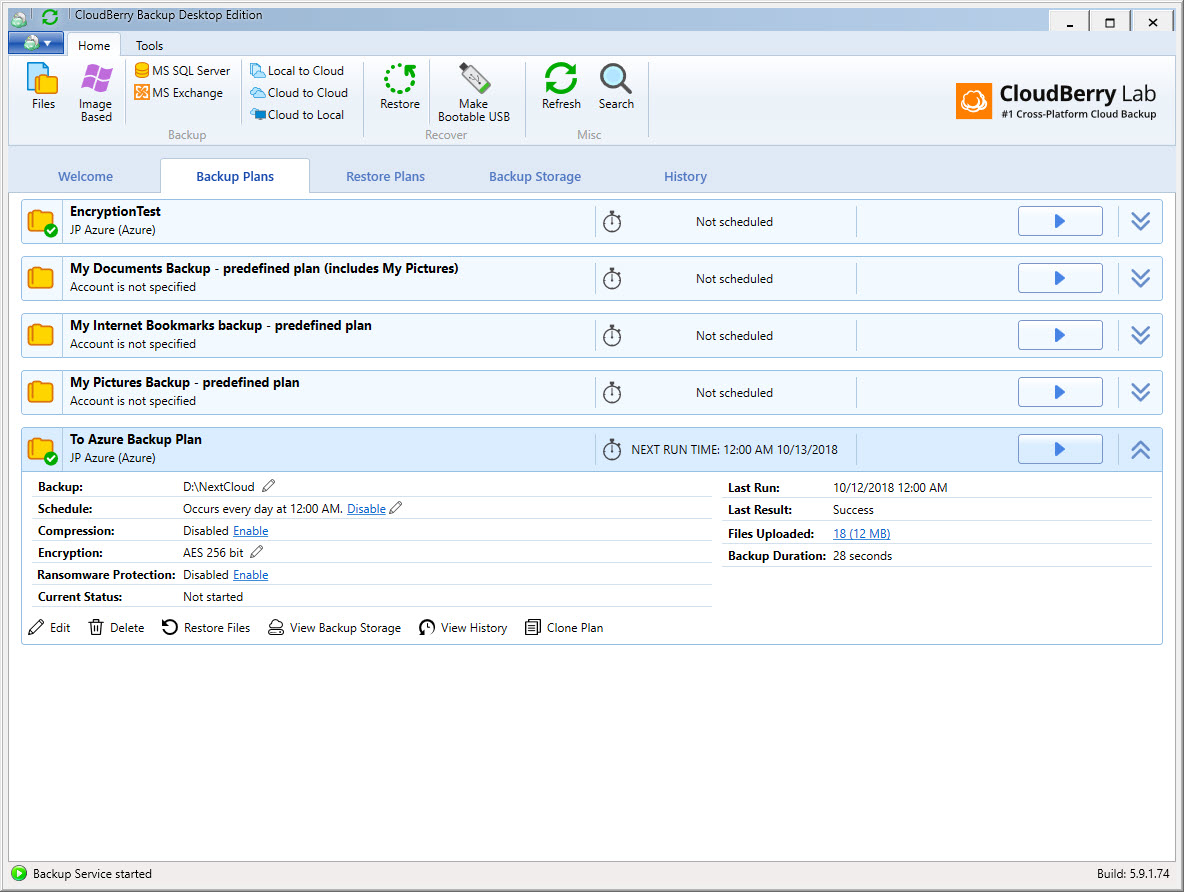This screenshot has height=892, width=1184.
Task: Expand EncryptionTest plan details
Action: click(x=1140, y=221)
